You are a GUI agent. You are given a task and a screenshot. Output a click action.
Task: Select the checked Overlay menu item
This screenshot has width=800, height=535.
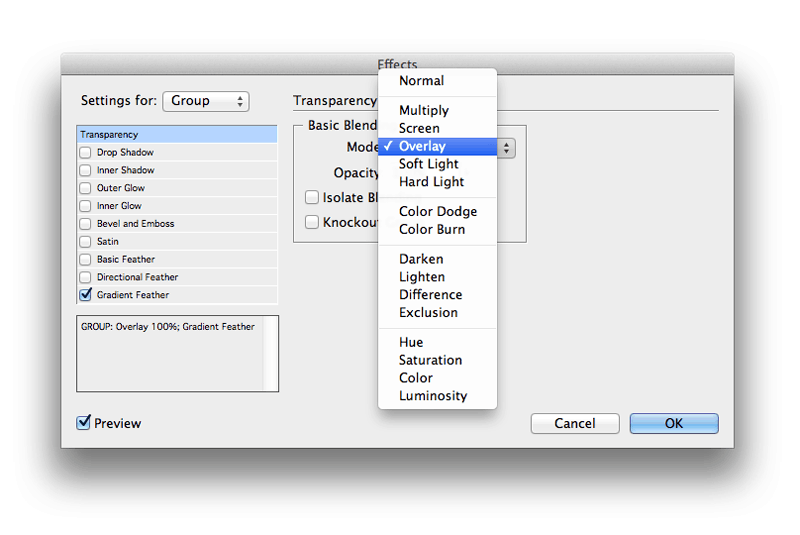click(x=437, y=146)
